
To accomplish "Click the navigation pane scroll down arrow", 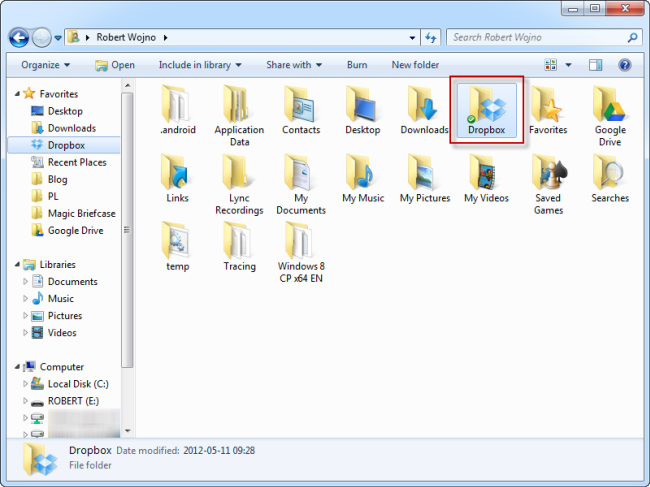I will (128, 431).
